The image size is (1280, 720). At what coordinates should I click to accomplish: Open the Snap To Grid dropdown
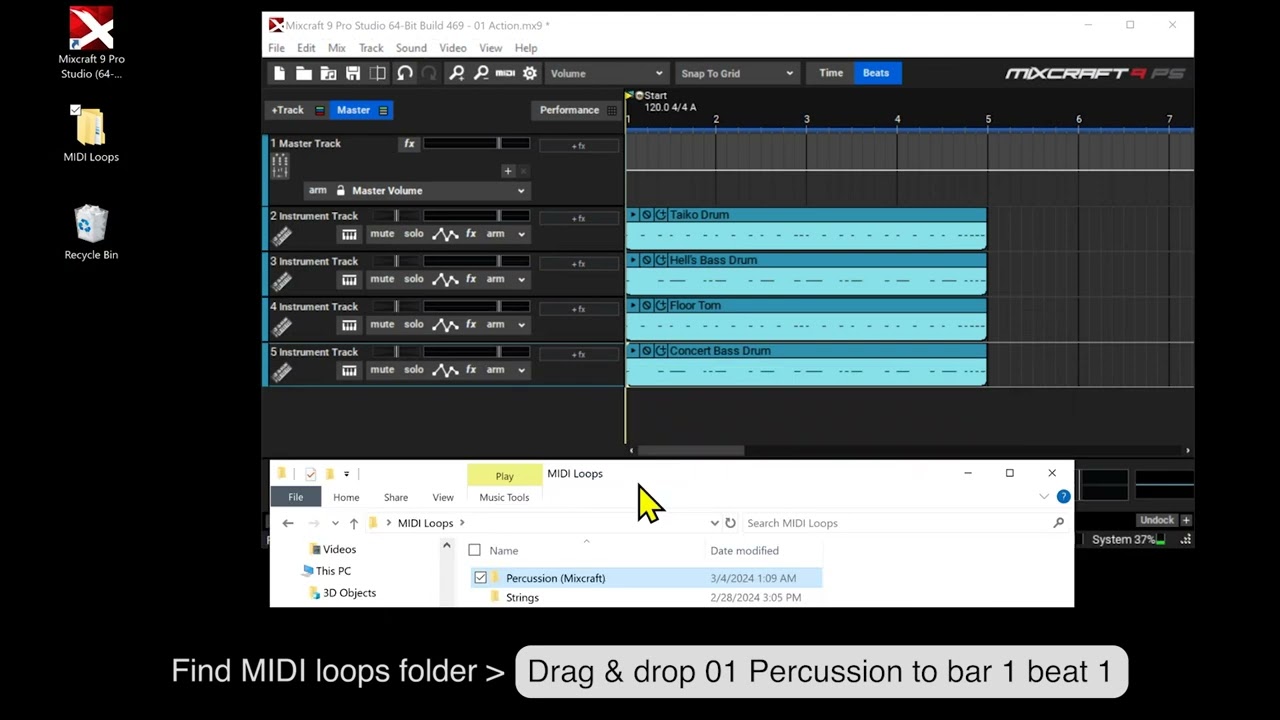click(737, 73)
